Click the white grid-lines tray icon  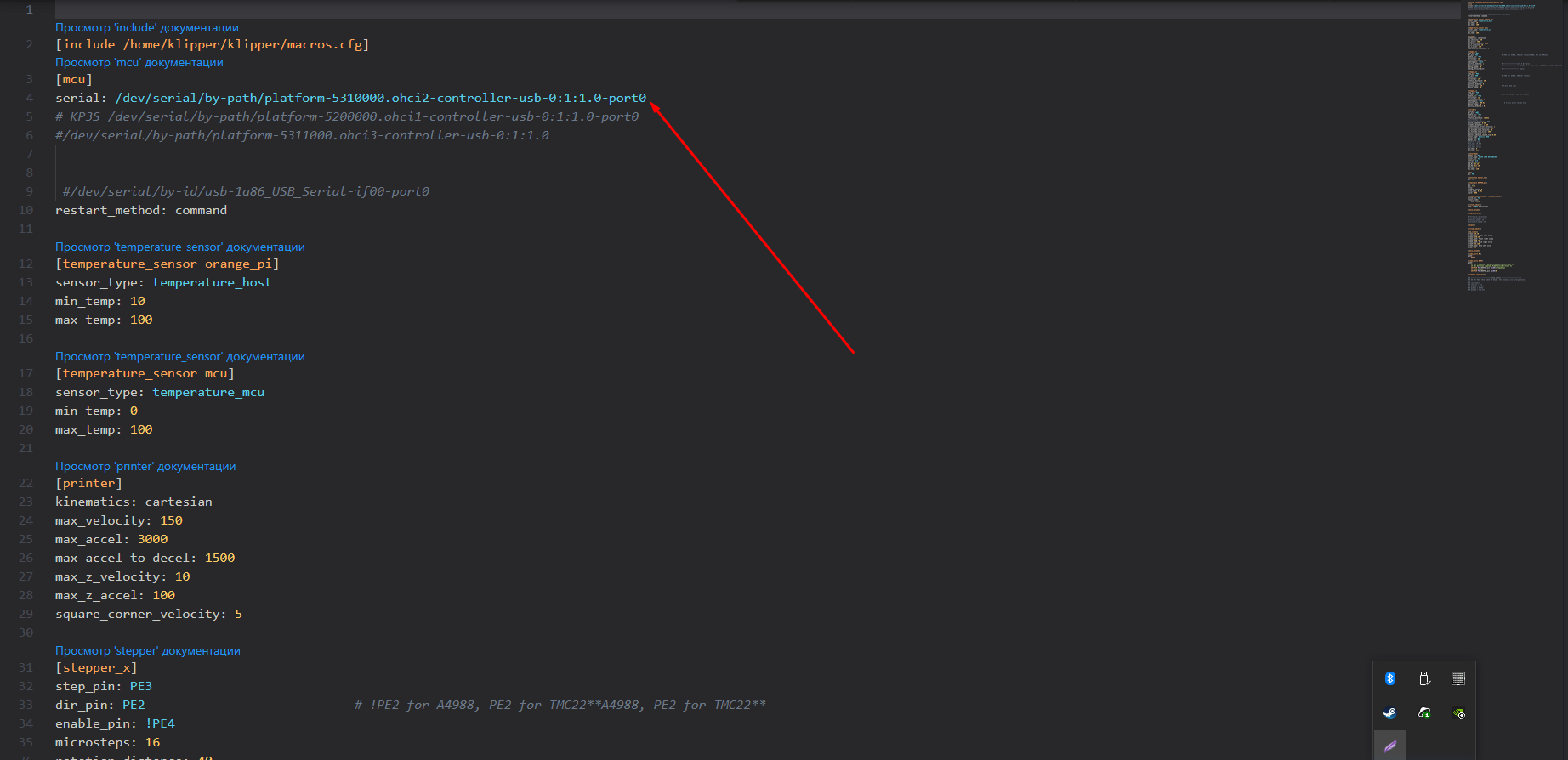point(1458,678)
